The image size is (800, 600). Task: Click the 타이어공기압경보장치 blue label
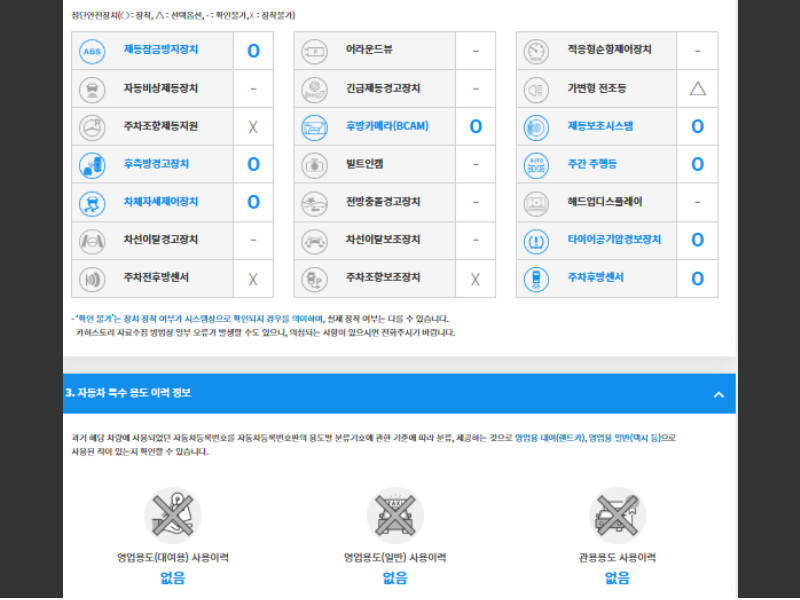[614, 239]
